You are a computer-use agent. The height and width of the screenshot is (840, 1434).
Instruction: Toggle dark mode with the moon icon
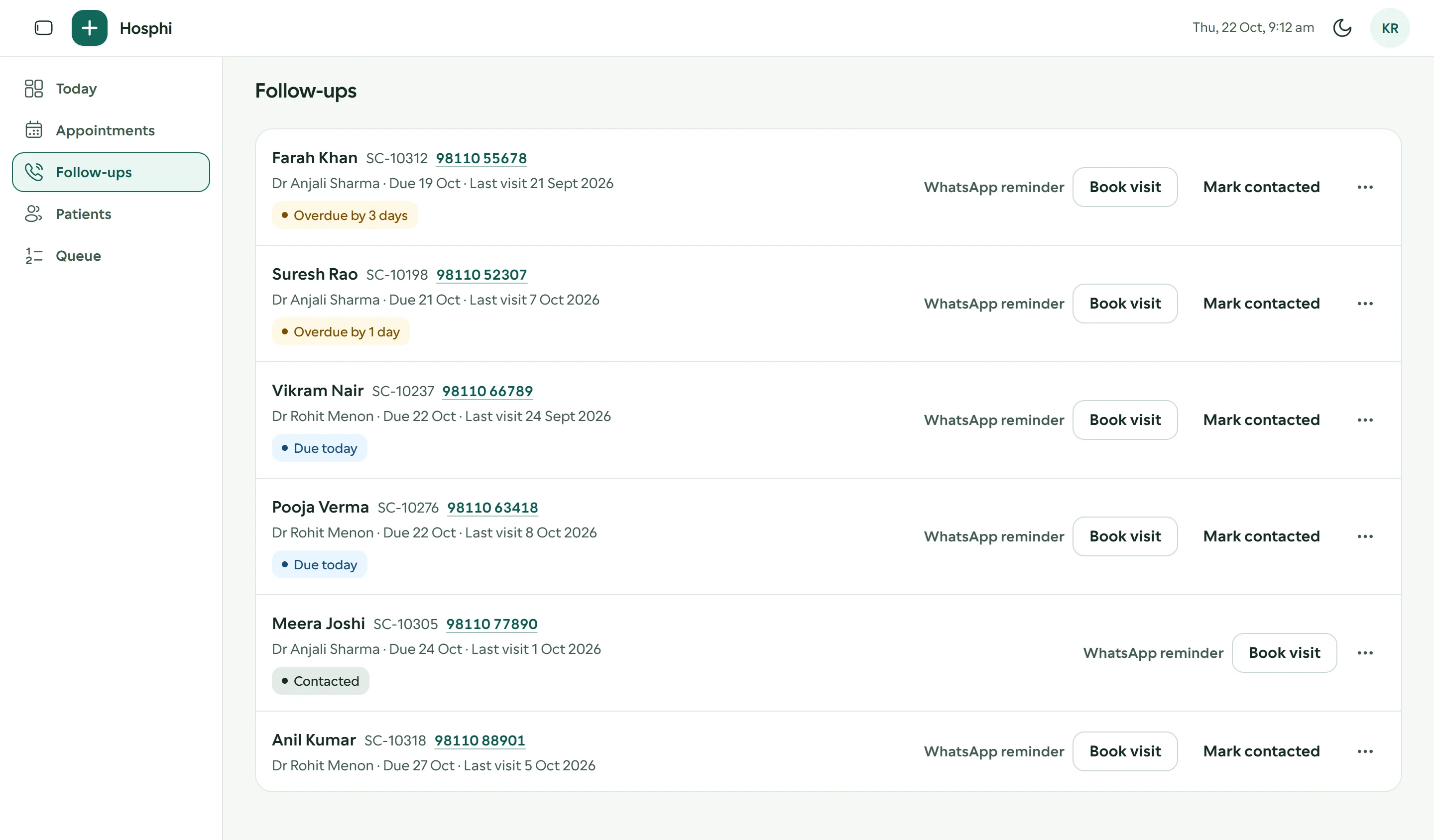pos(1342,28)
